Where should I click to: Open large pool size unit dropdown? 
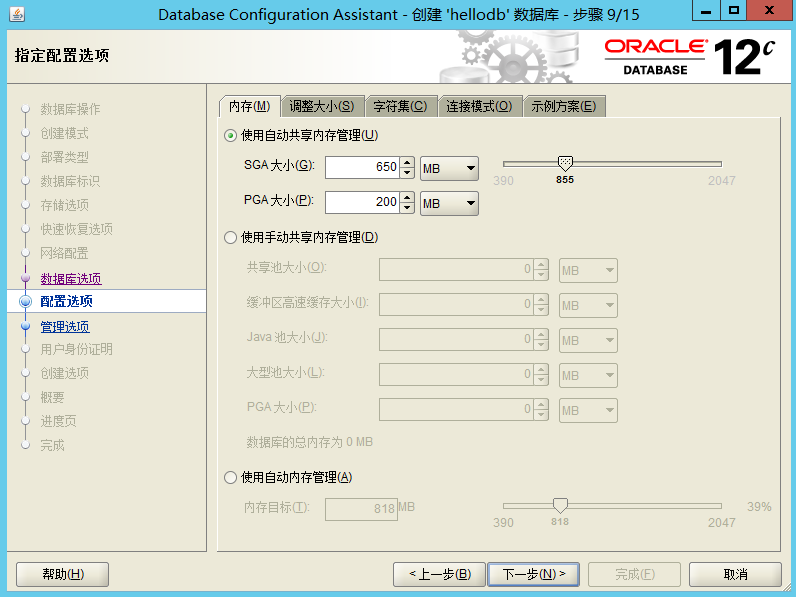click(588, 375)
